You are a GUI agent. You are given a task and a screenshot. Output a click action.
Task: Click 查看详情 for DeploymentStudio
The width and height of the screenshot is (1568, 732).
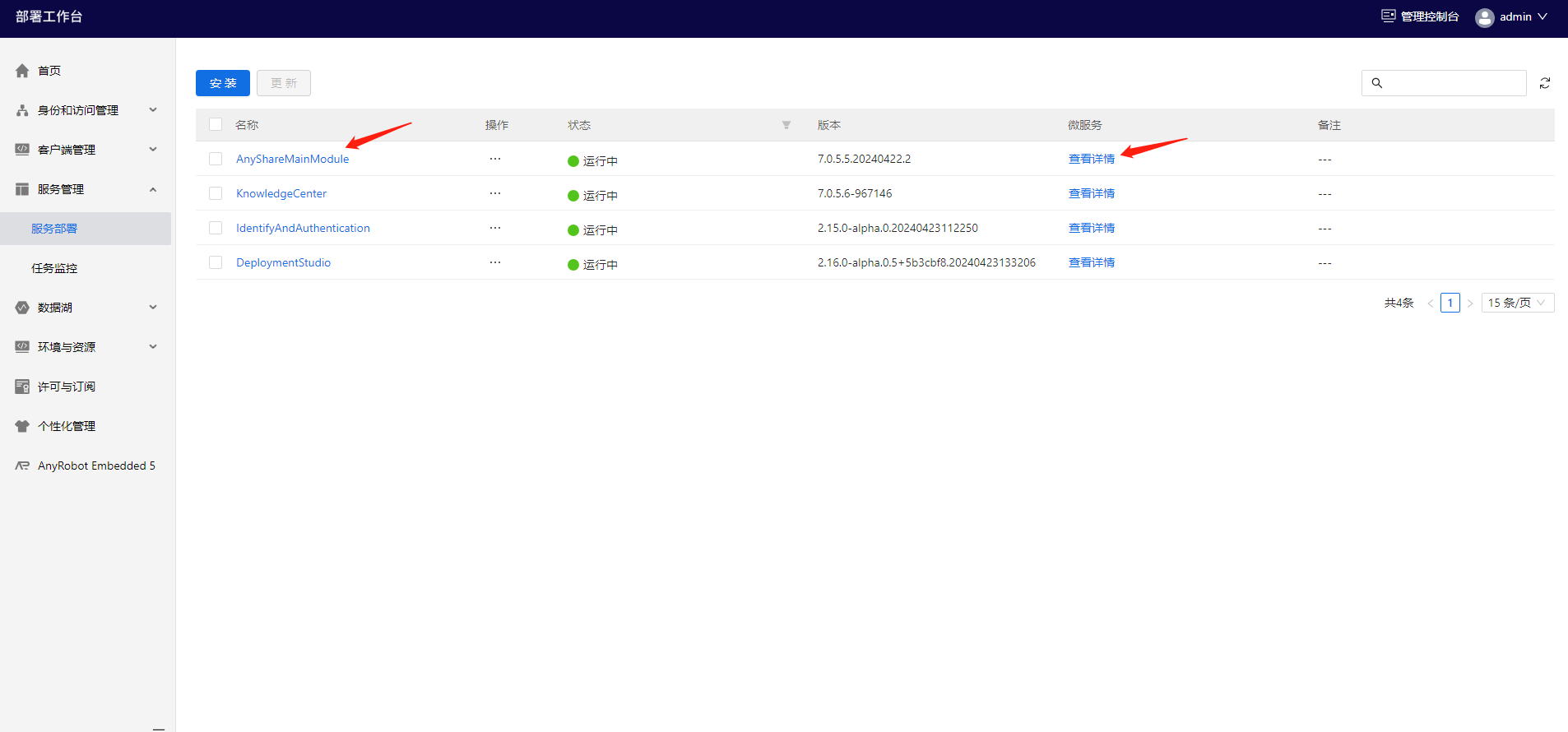point(1092,262)
